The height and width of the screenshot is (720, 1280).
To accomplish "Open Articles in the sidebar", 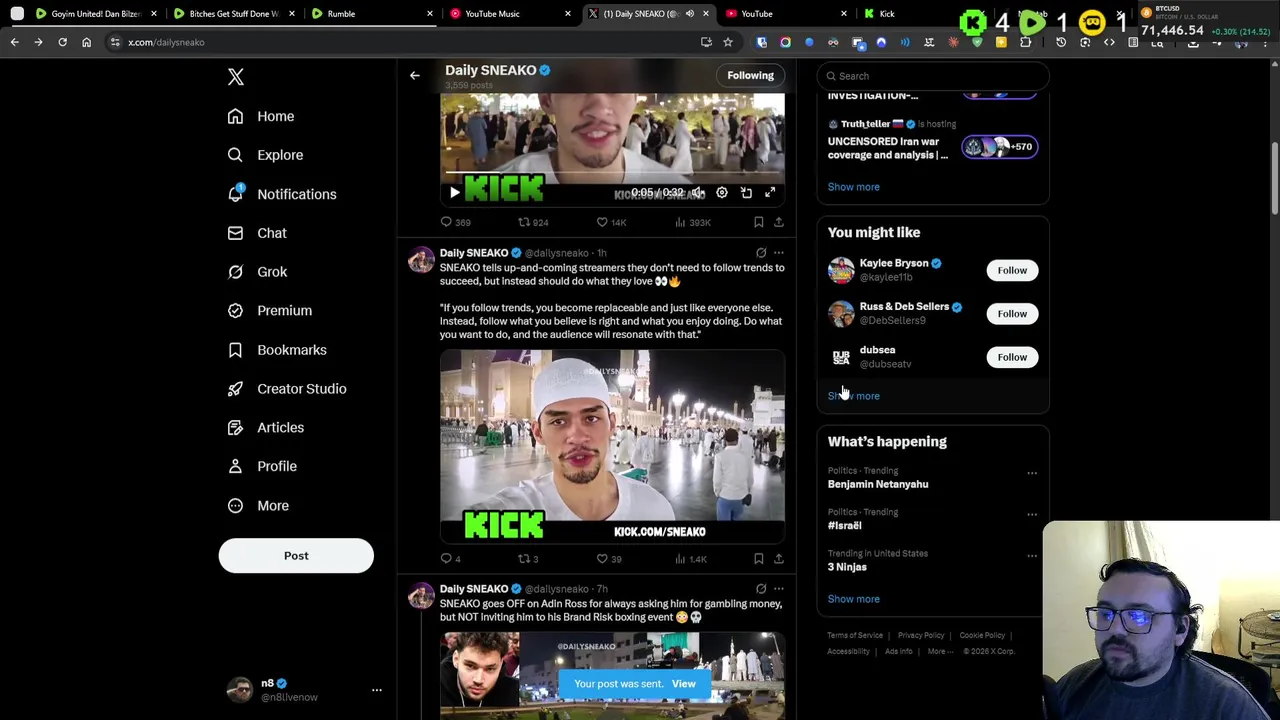I will coord(265,428).
